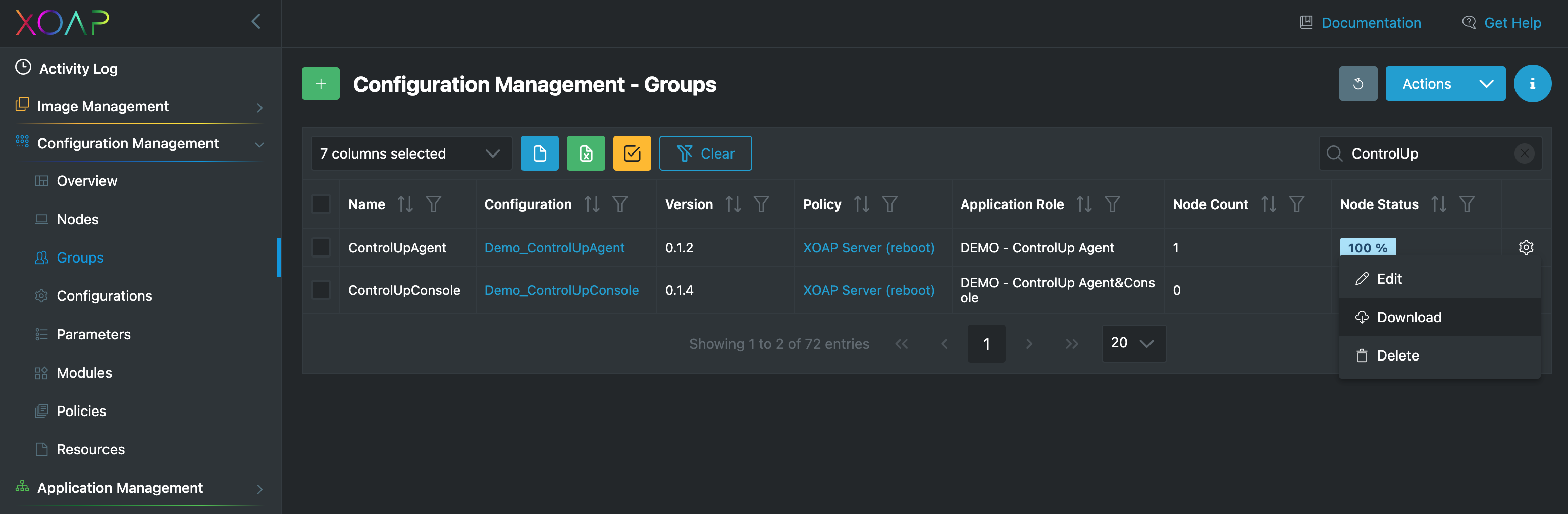
Task: Go to previous page arrow
Action: 944,344
